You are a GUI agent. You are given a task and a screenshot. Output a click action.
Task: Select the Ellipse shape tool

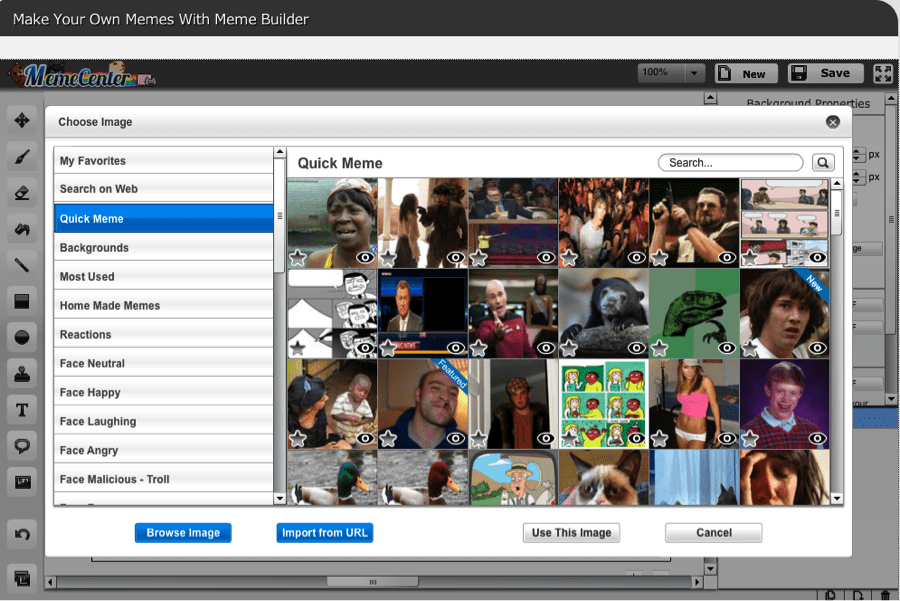point(22,338)
